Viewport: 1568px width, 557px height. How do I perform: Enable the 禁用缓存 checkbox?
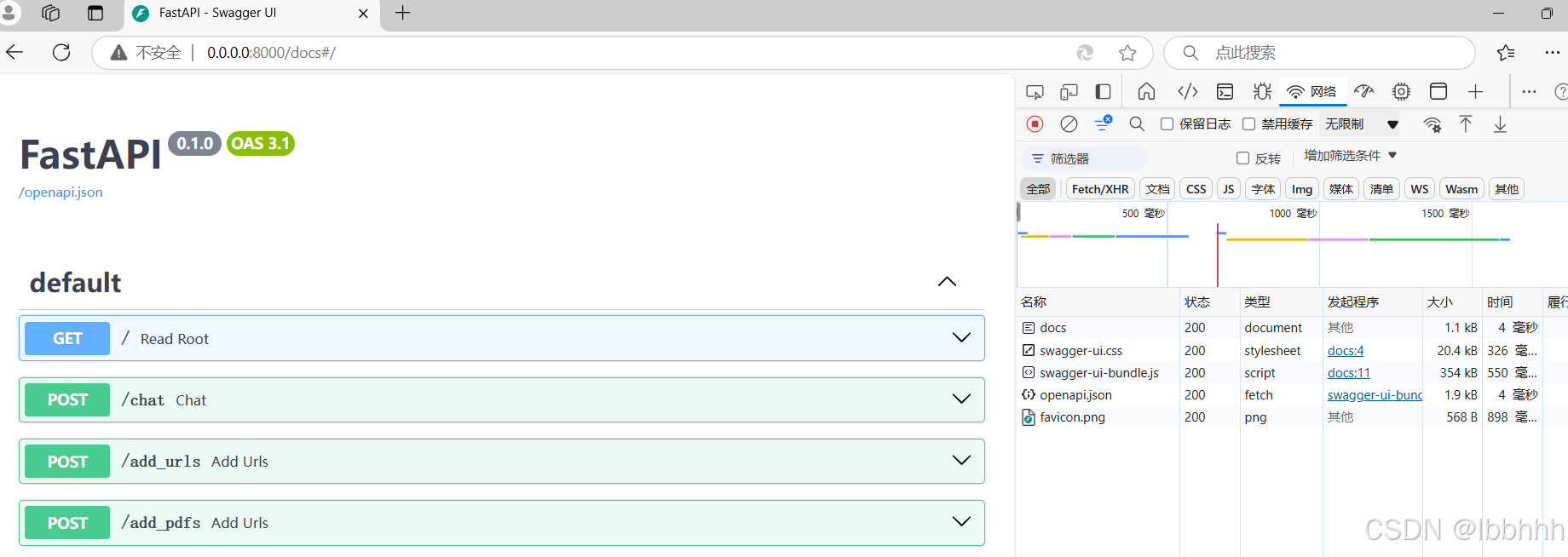[1248, 124]
